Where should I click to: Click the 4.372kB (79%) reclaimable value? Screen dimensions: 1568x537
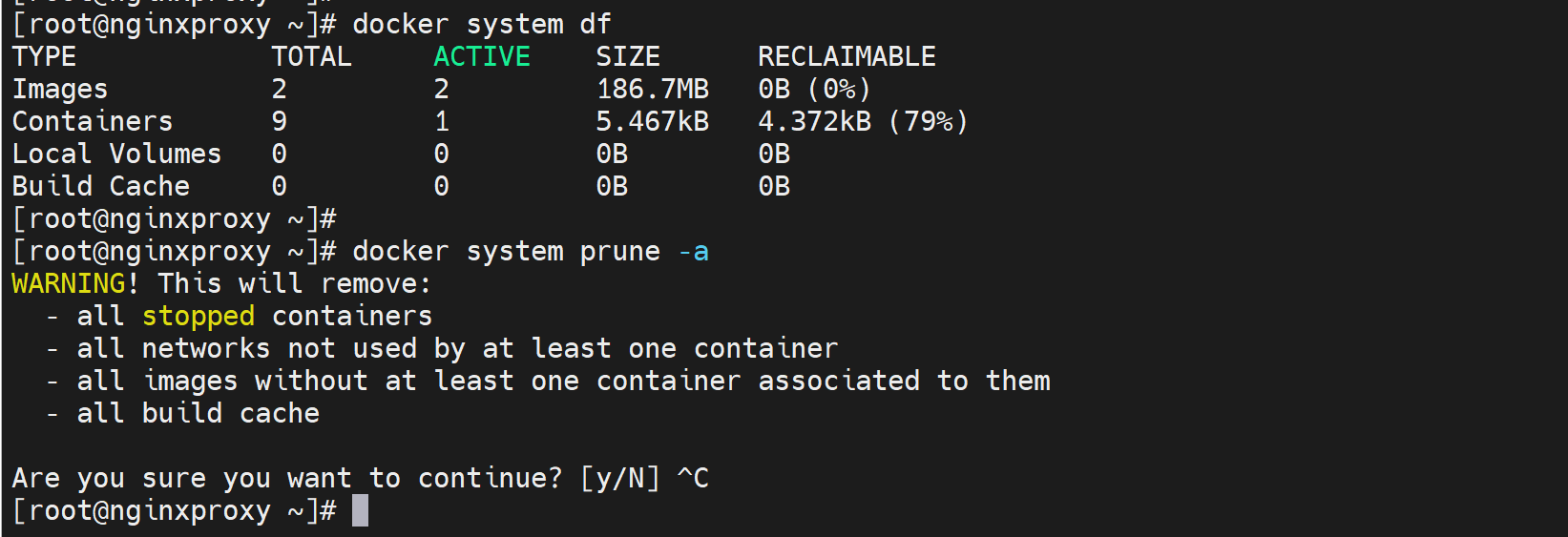[x=863, y=121]
